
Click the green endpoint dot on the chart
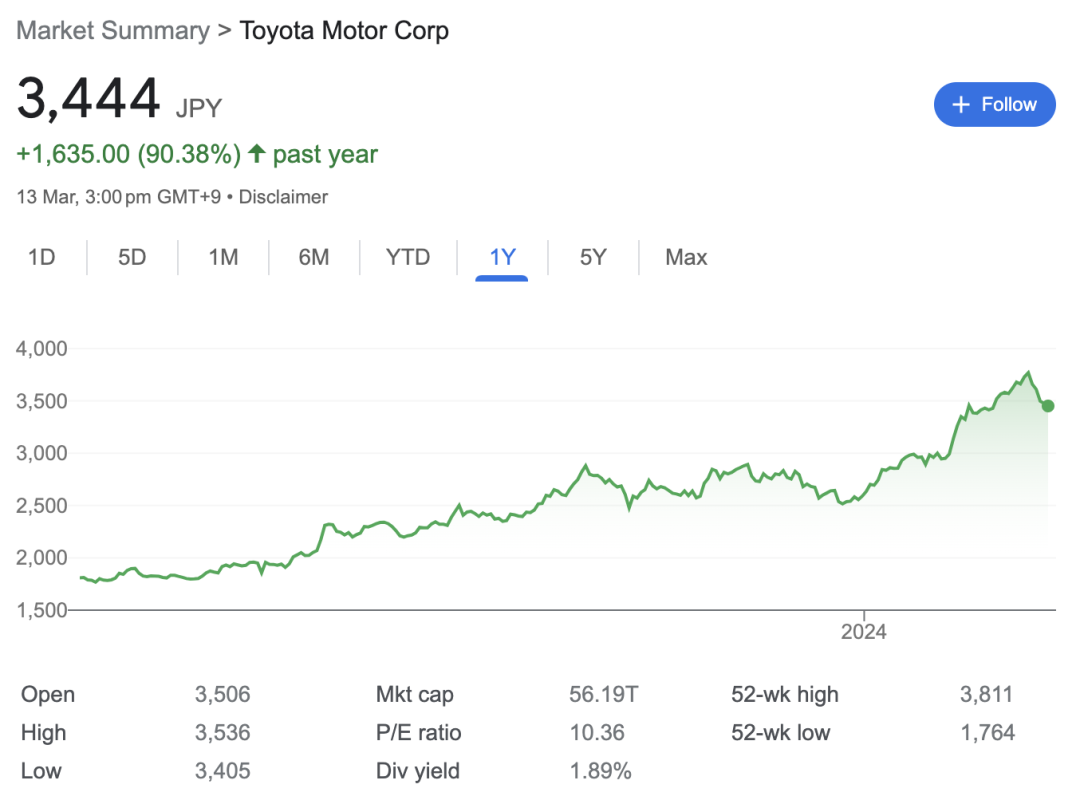(1047, 406)
